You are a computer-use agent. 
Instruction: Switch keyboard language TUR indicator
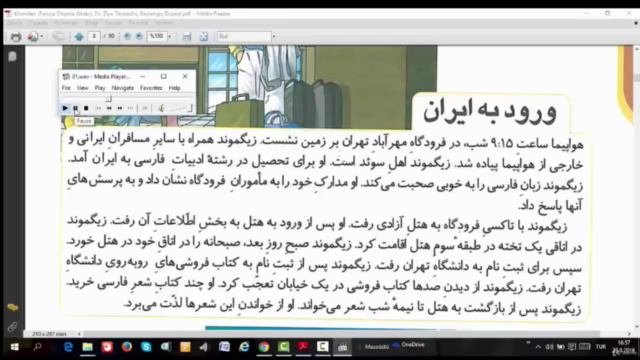[x=601, y=347]
